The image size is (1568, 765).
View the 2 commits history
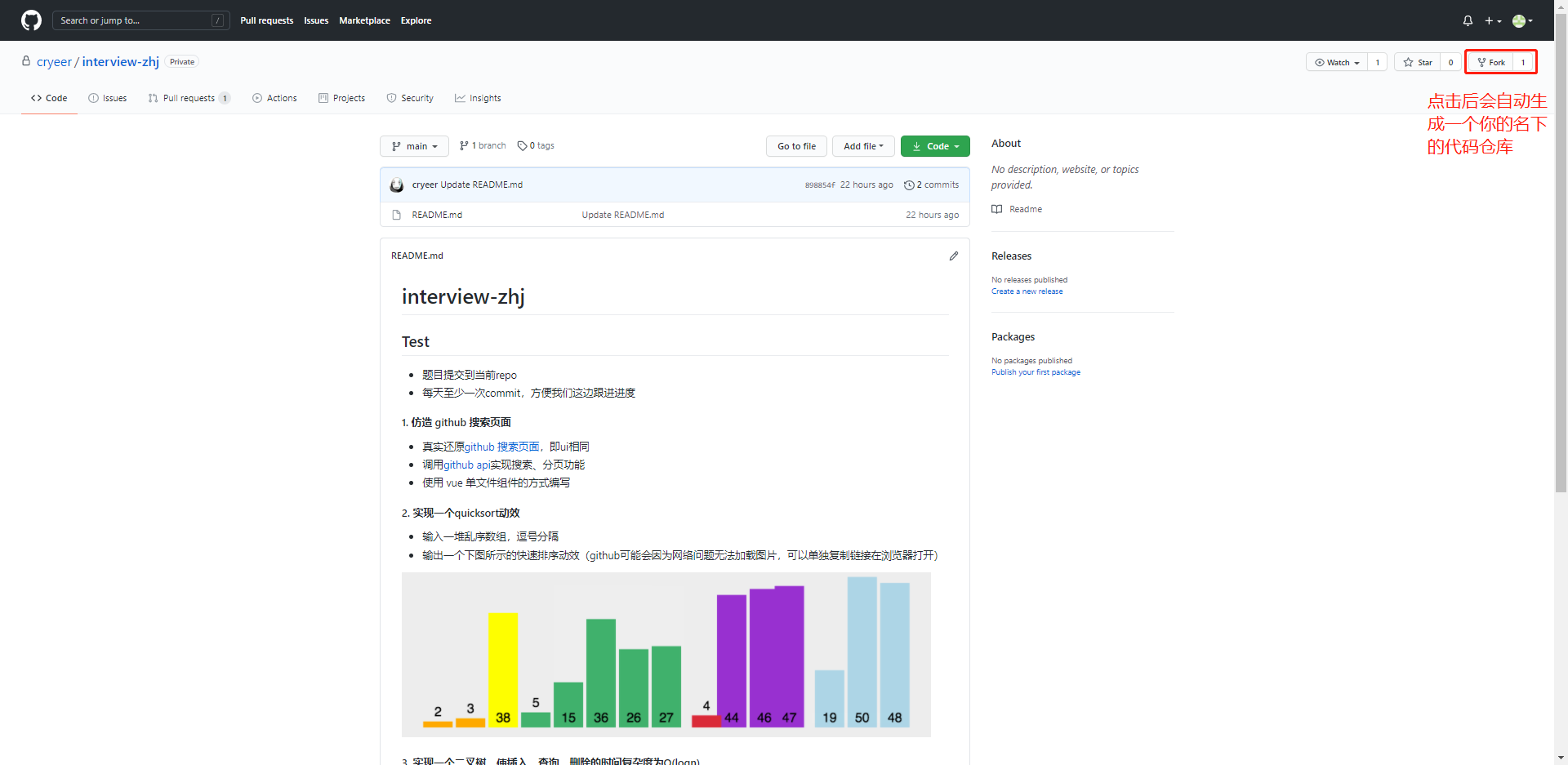(x=932, y=185)
